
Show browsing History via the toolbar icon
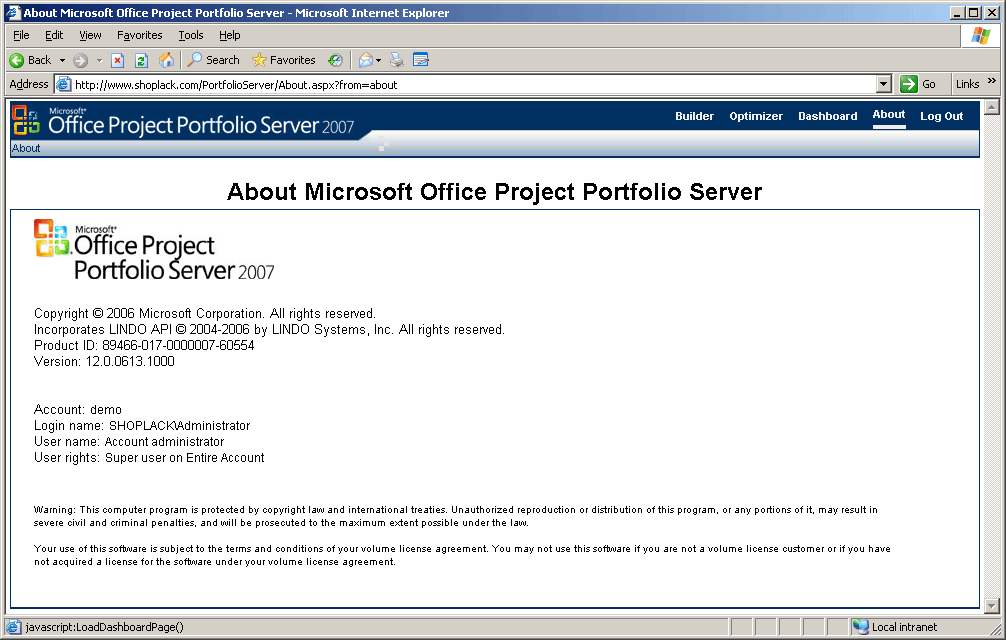point(335,60)
